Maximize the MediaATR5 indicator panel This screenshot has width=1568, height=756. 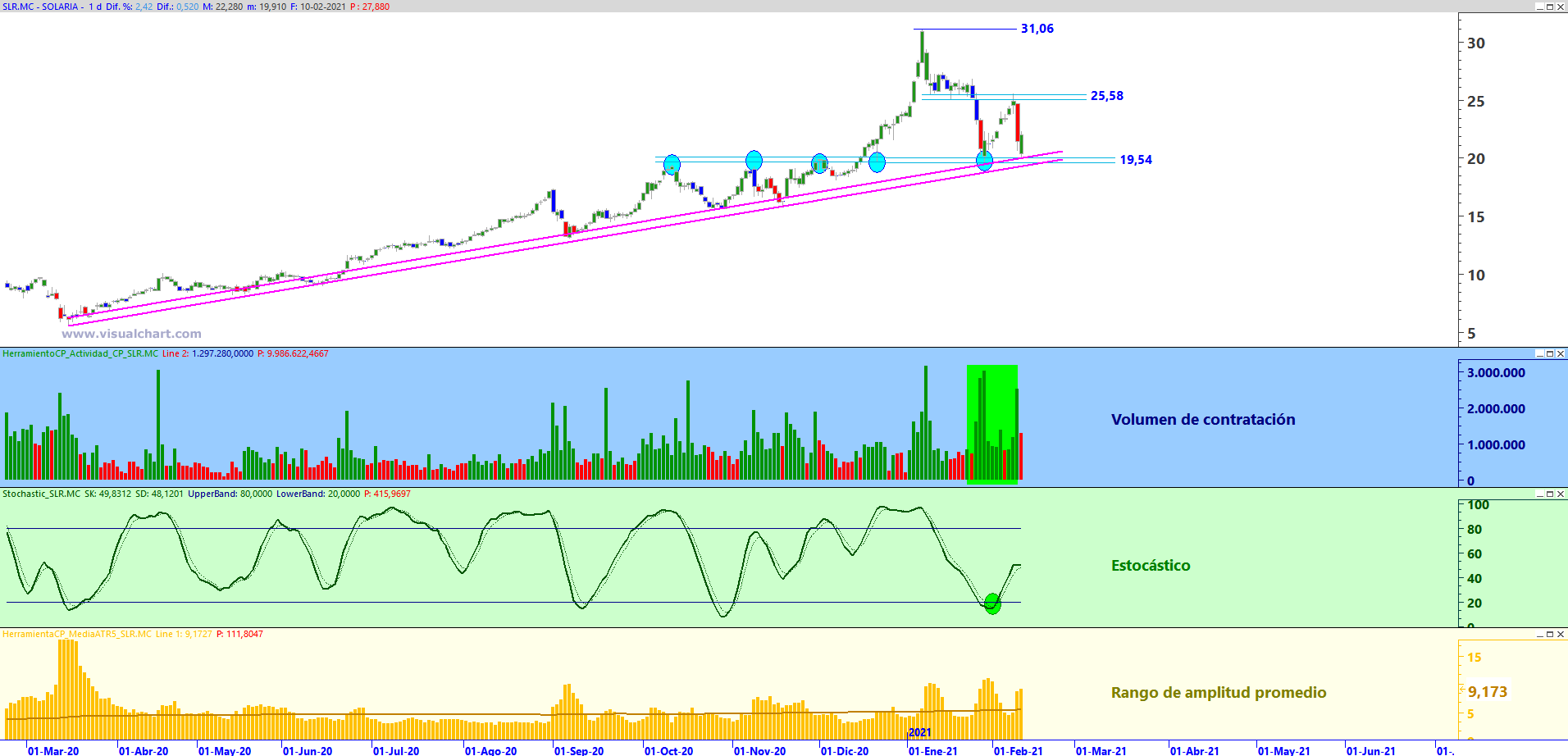[1550, 634]
